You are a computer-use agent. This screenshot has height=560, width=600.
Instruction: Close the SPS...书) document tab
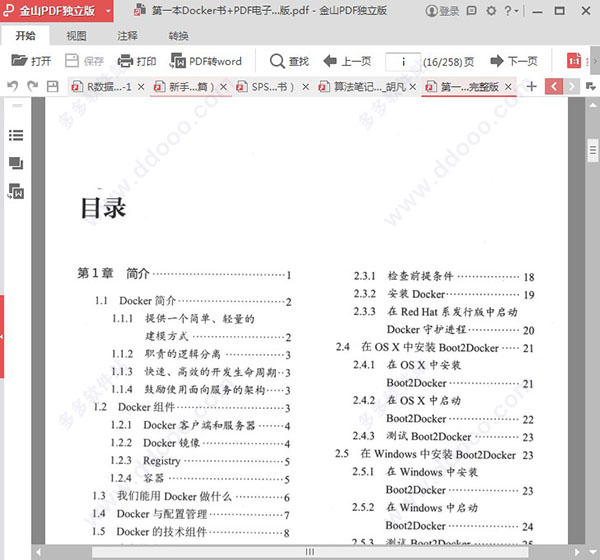click(305, 87)
